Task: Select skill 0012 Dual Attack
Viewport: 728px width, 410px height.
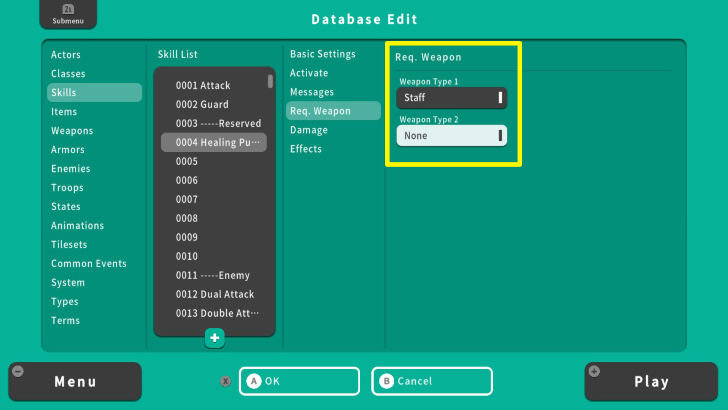Action: [x=214, y=295]
